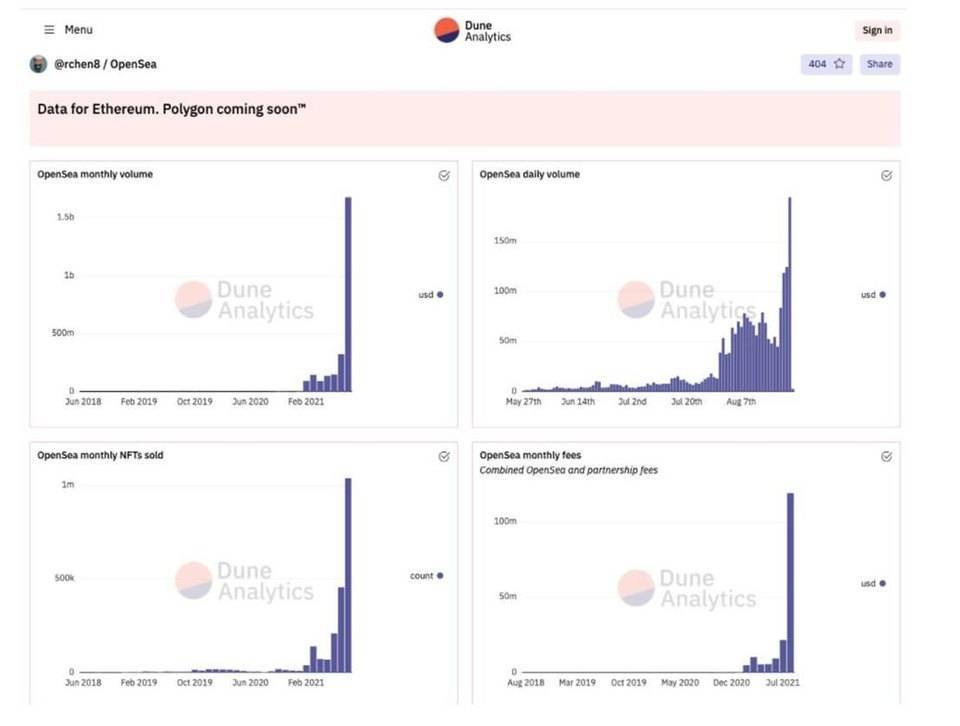Viewport: 960px width, 726px height.
Task: Click the Dune Analytics logo
Action: pos(472,31)
